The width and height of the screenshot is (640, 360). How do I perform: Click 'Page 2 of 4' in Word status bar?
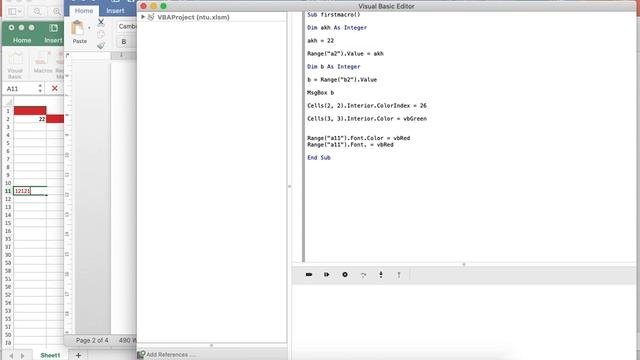92,340
